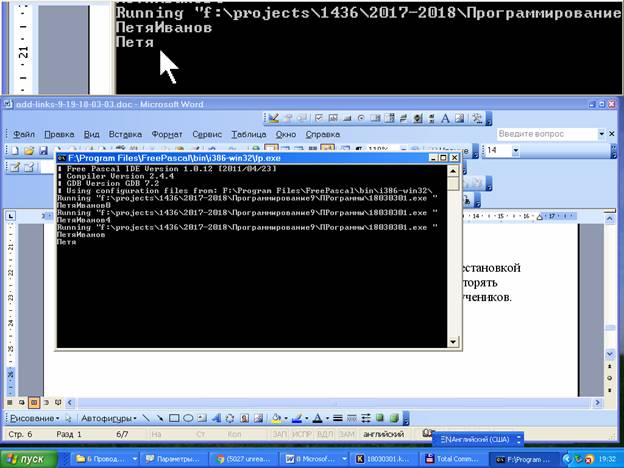
Task: Toggle ЗАП macro recording in status bar
Action: tap(280, 434)
